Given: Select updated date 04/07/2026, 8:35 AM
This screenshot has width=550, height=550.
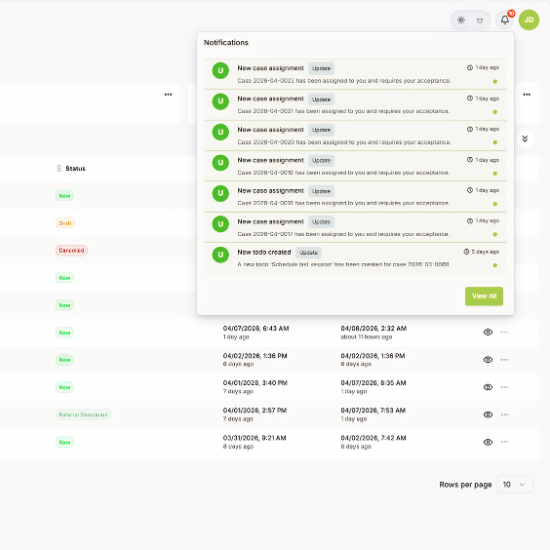Looking at the screenshot, I should pyautogui.click(x=373, y=383).
